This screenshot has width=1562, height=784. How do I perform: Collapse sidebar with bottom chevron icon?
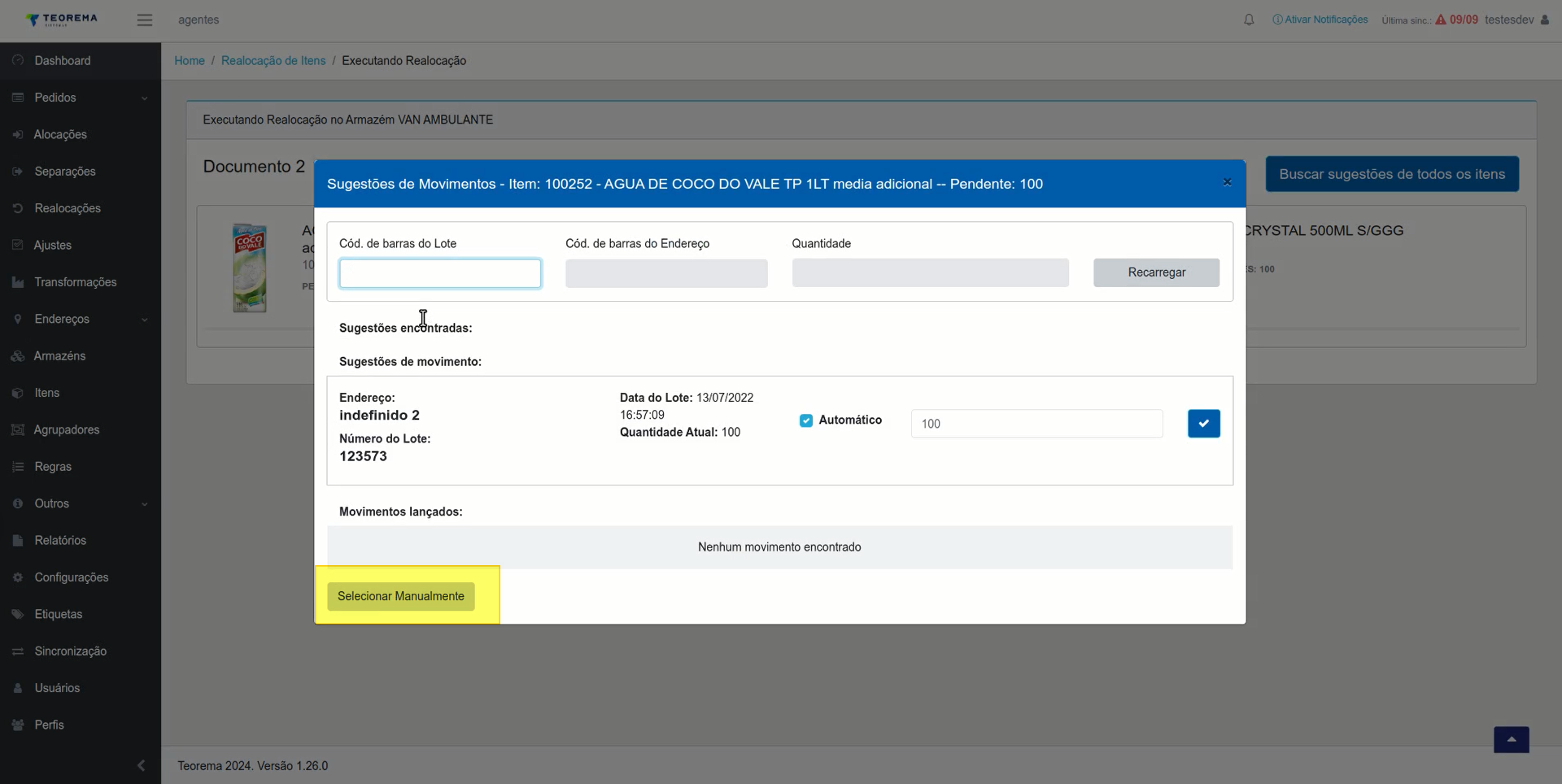pyautogui.click(x=142, y=765)
